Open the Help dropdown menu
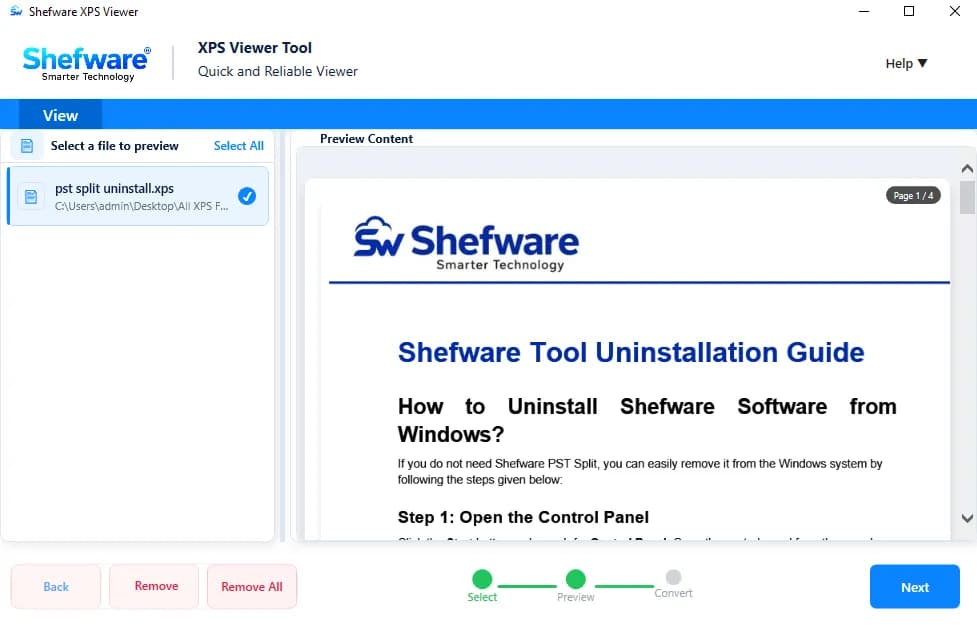The width and height of the screenshot is (977, 632). (906, 64)
